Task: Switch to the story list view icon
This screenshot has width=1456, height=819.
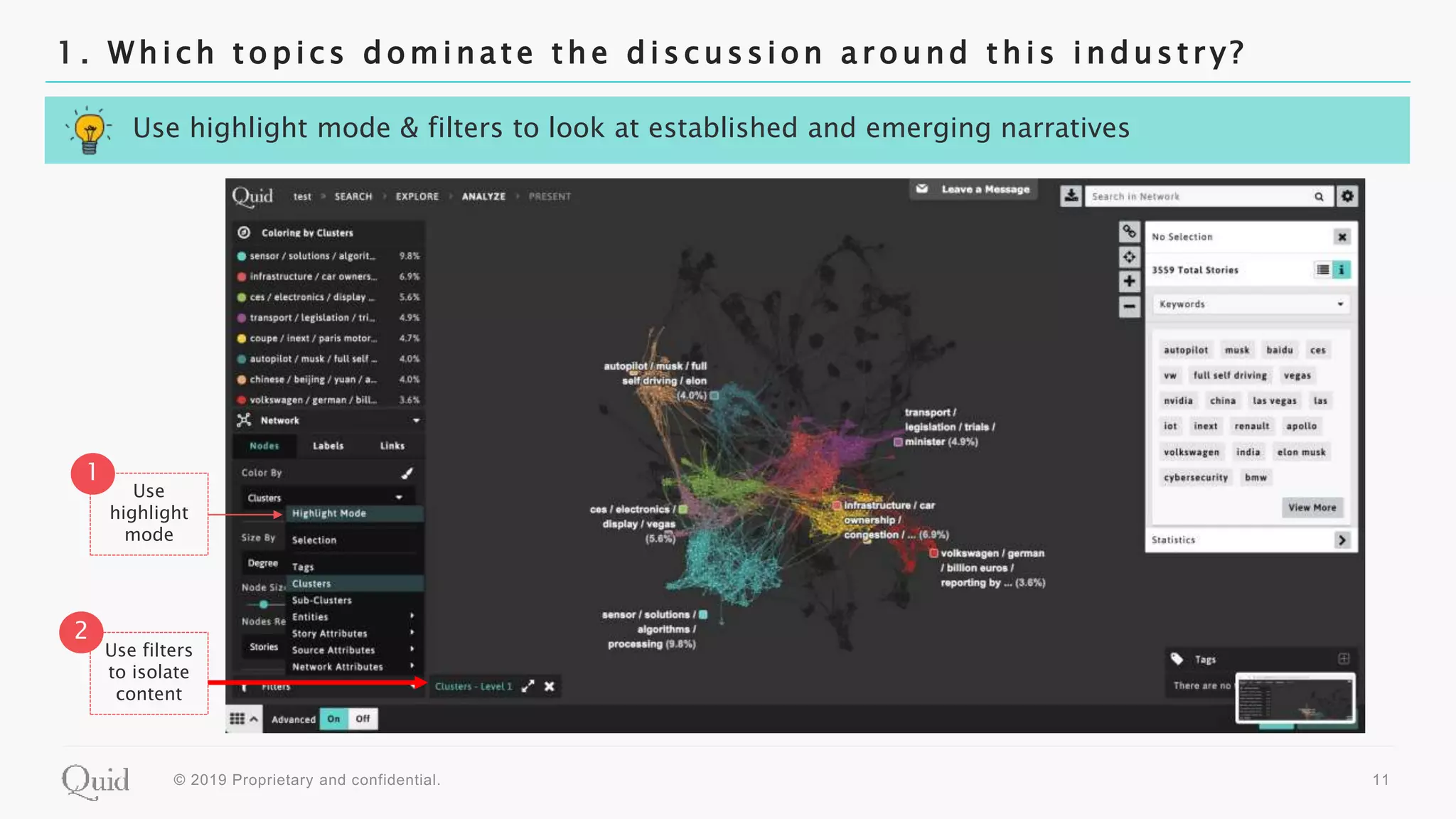Action: pyautogui.click(x=1322, y=269)
